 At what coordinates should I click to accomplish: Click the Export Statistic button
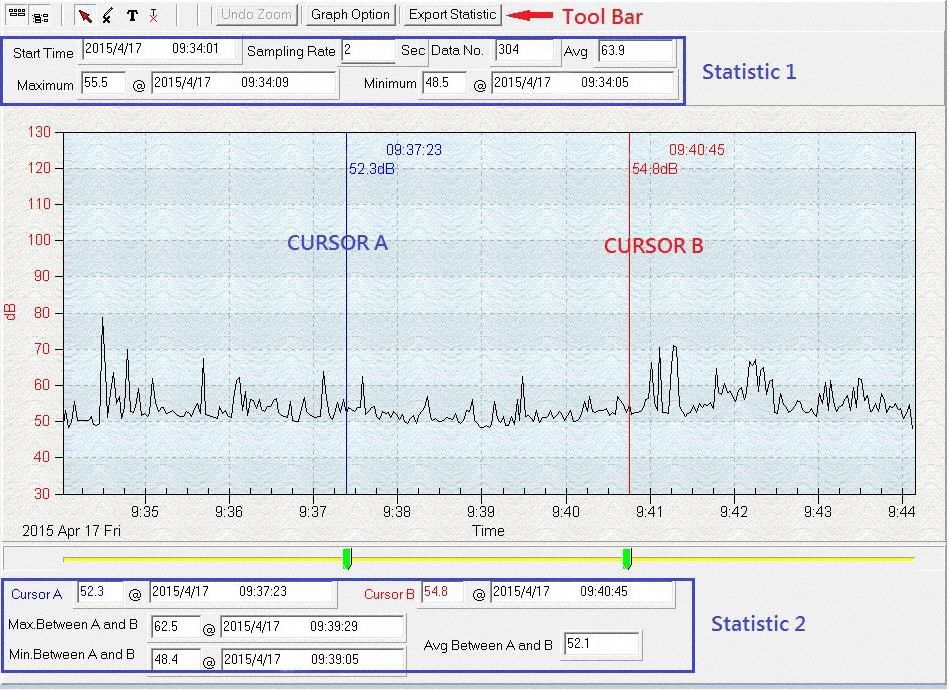click(x=452, y=14)
